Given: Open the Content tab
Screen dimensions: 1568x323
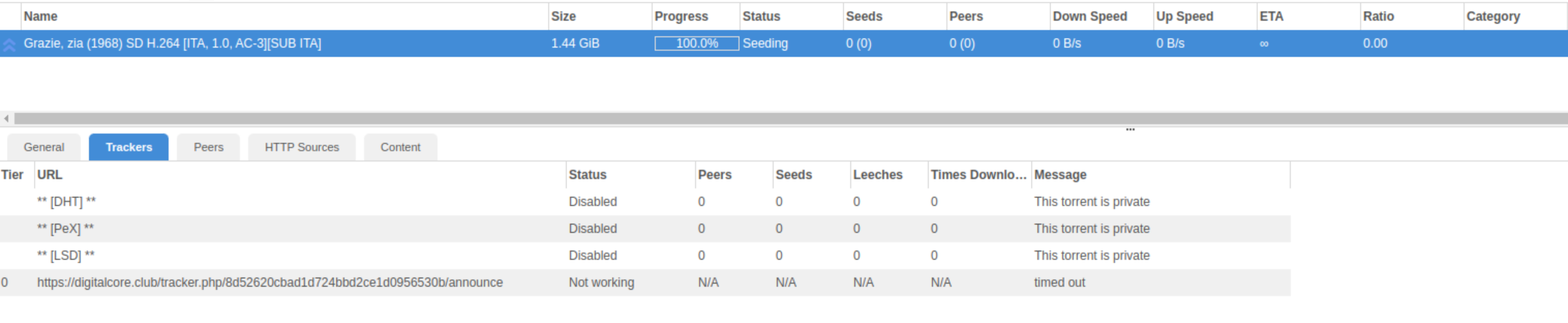Looking at the screenshot, I should pos(400,147).
